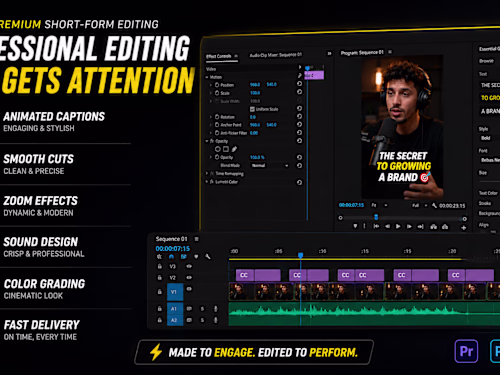Select the A1 track target button
This screenshot has height=375, width=500.
point(175,309)
